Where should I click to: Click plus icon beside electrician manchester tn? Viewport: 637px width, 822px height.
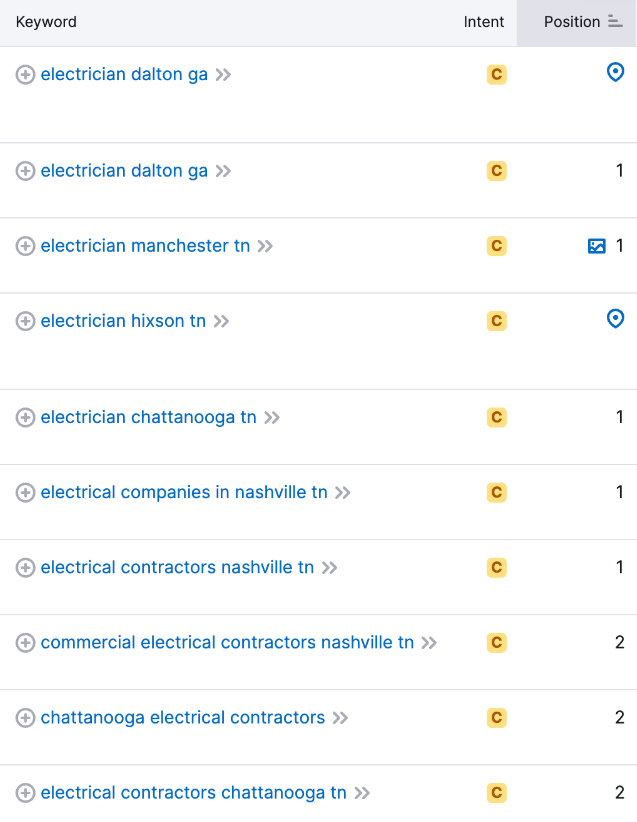(25, 246)
